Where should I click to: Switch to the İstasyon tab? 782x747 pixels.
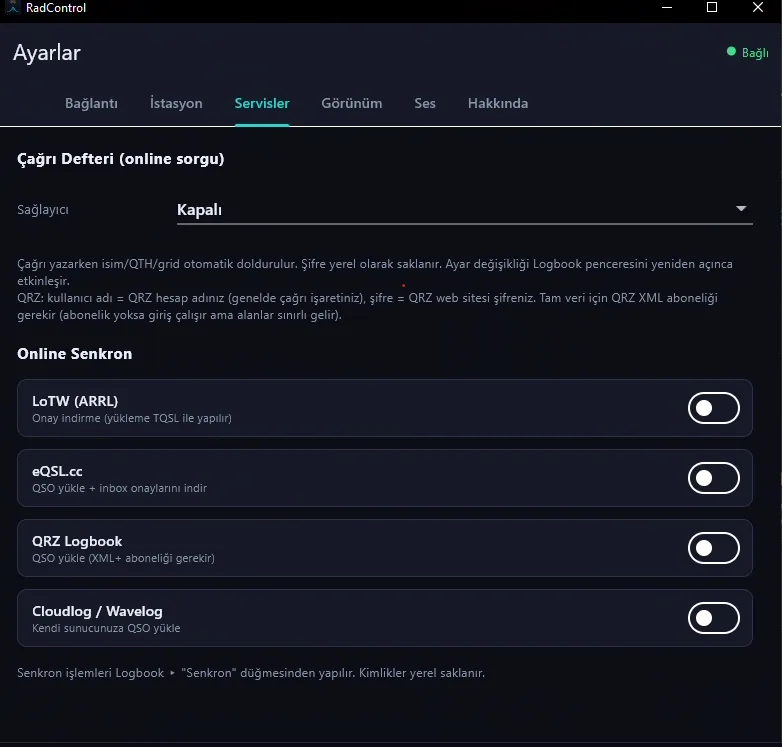coord(176,103)
